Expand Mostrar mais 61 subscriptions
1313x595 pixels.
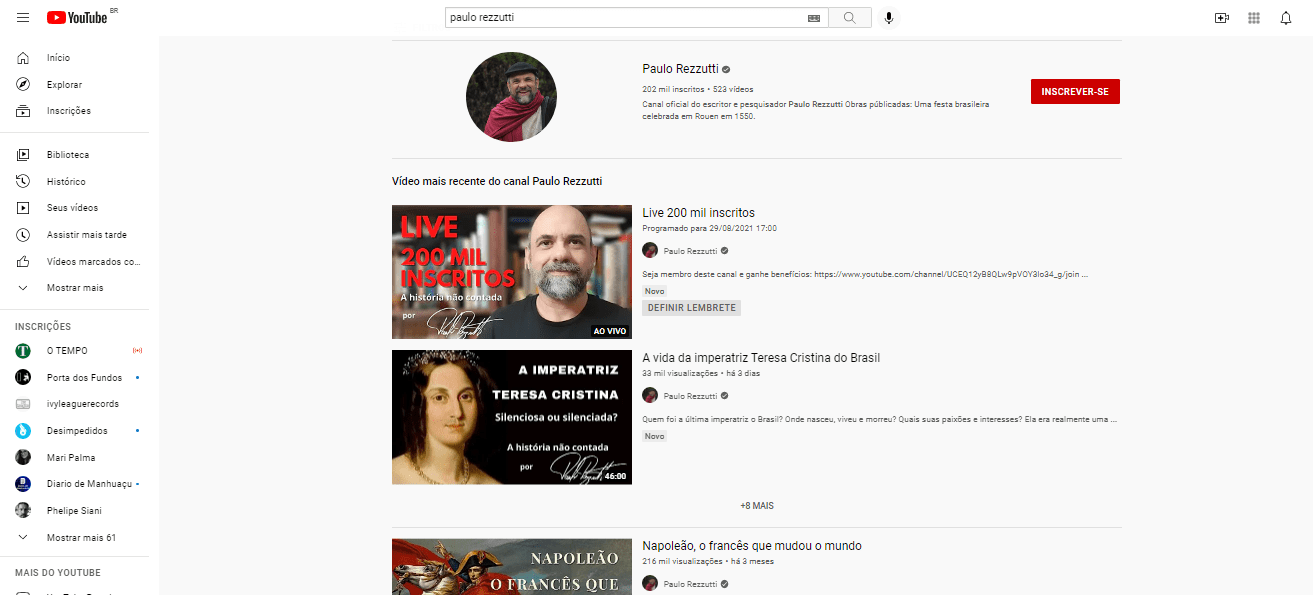[80, 538]
